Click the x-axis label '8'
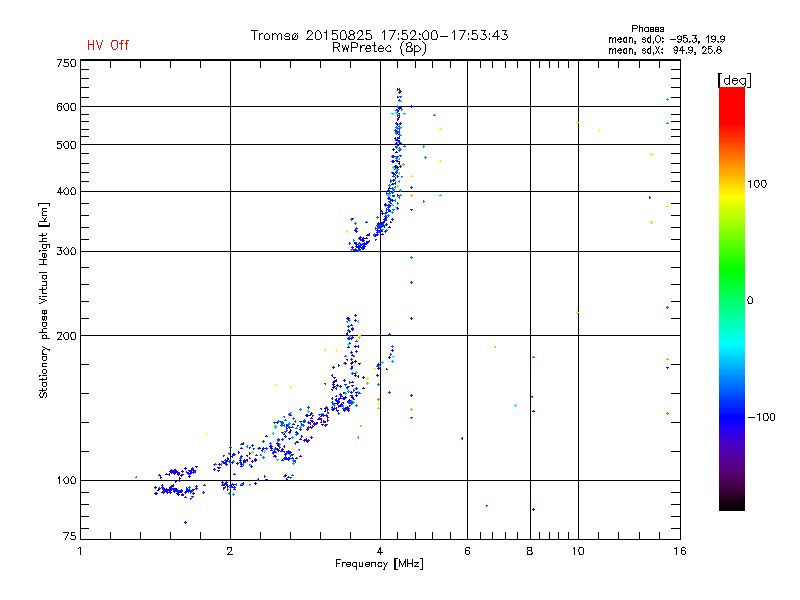800x600 pixels. tap(530, 551)
